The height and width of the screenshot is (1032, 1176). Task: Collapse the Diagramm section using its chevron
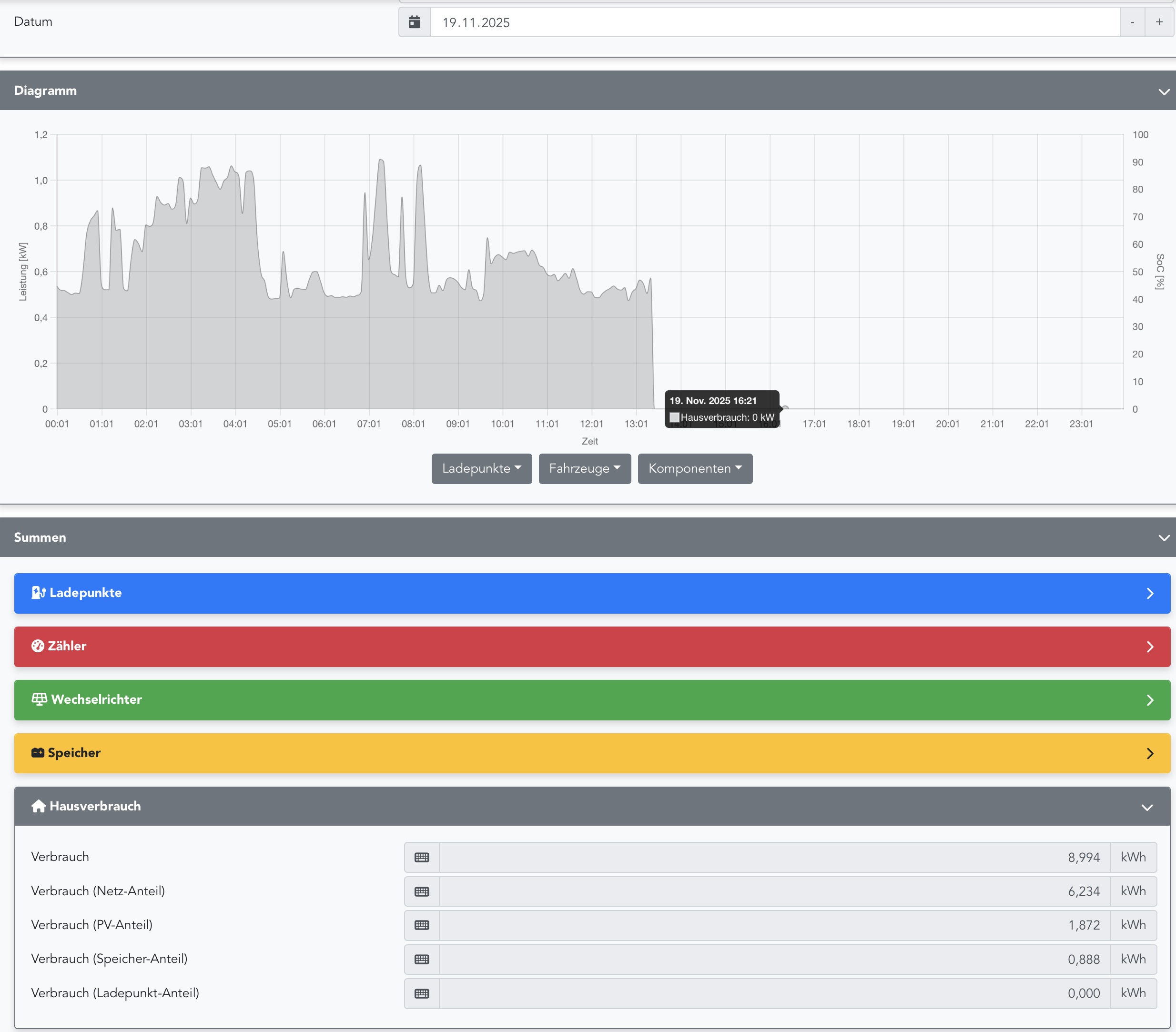click(x=1163, y=91)
